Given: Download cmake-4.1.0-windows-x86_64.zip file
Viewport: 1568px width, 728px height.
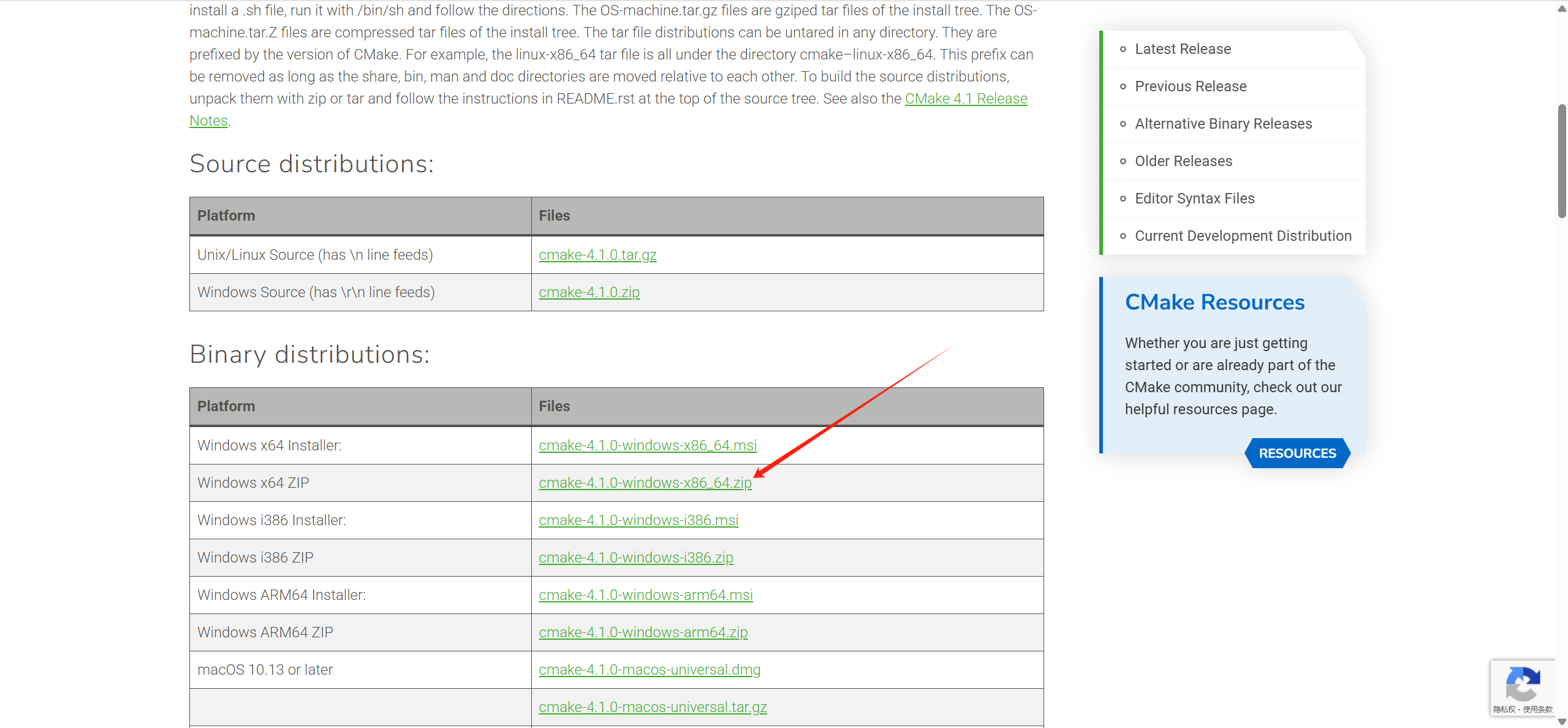Looking at the screenshot, I should click(x=645, y=483).
